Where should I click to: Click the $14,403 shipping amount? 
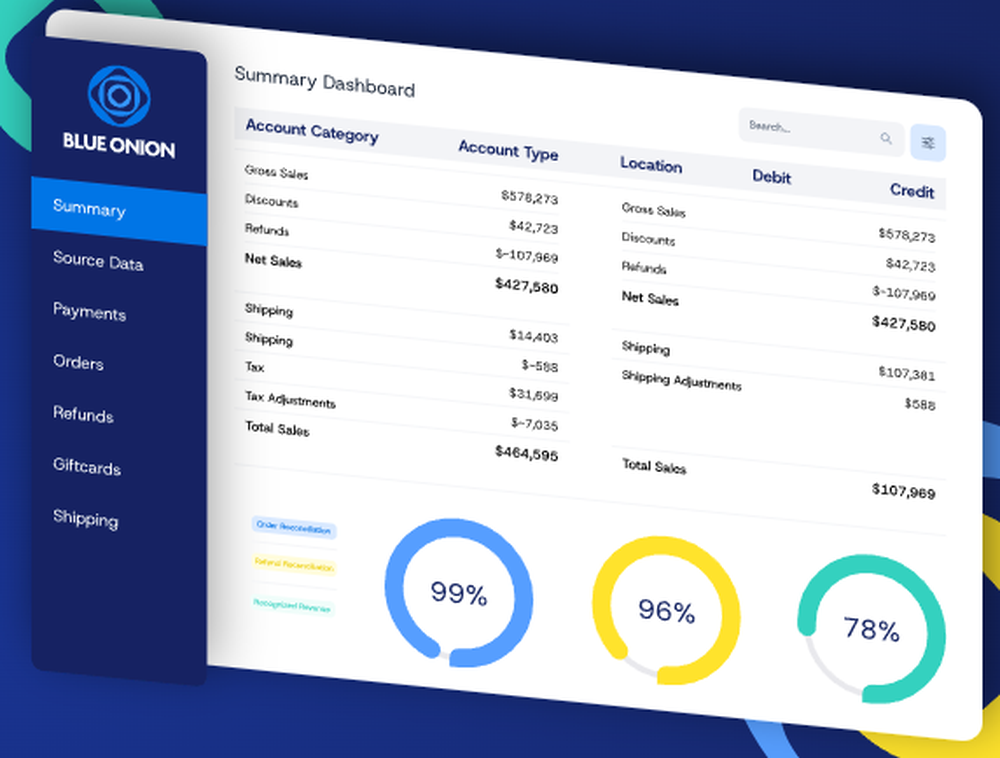point(534,336)
